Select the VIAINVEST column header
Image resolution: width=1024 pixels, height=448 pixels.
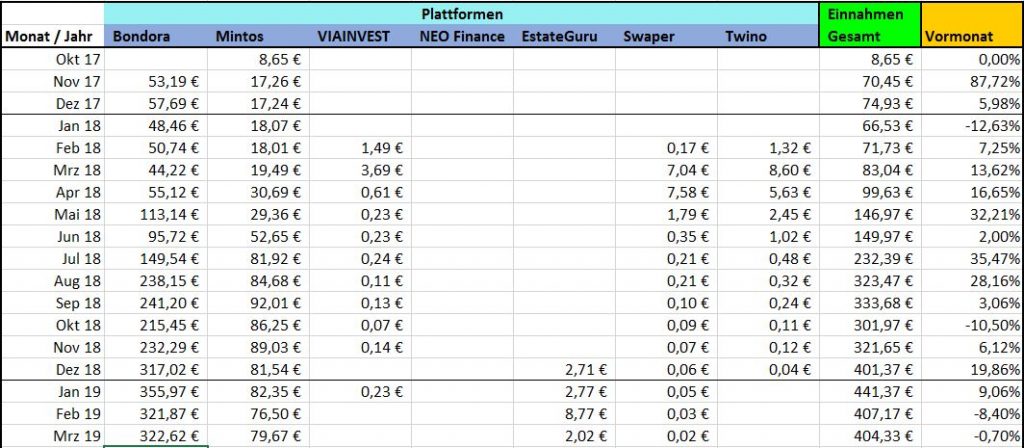360,36
